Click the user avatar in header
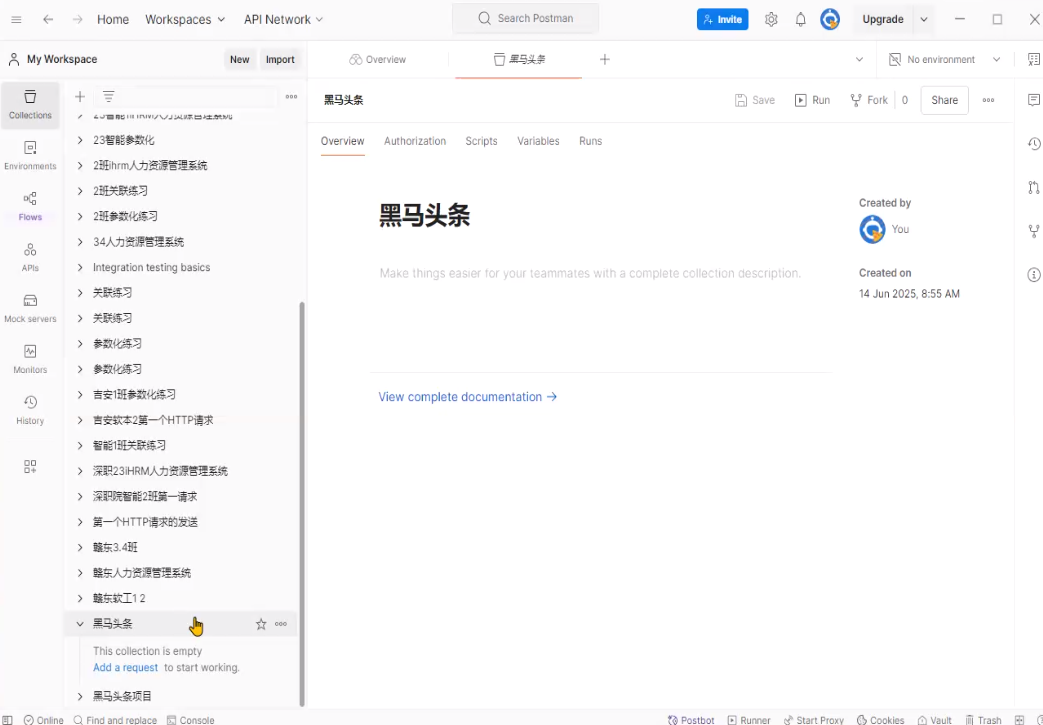Screen dimensions: 1043x725 829,19
